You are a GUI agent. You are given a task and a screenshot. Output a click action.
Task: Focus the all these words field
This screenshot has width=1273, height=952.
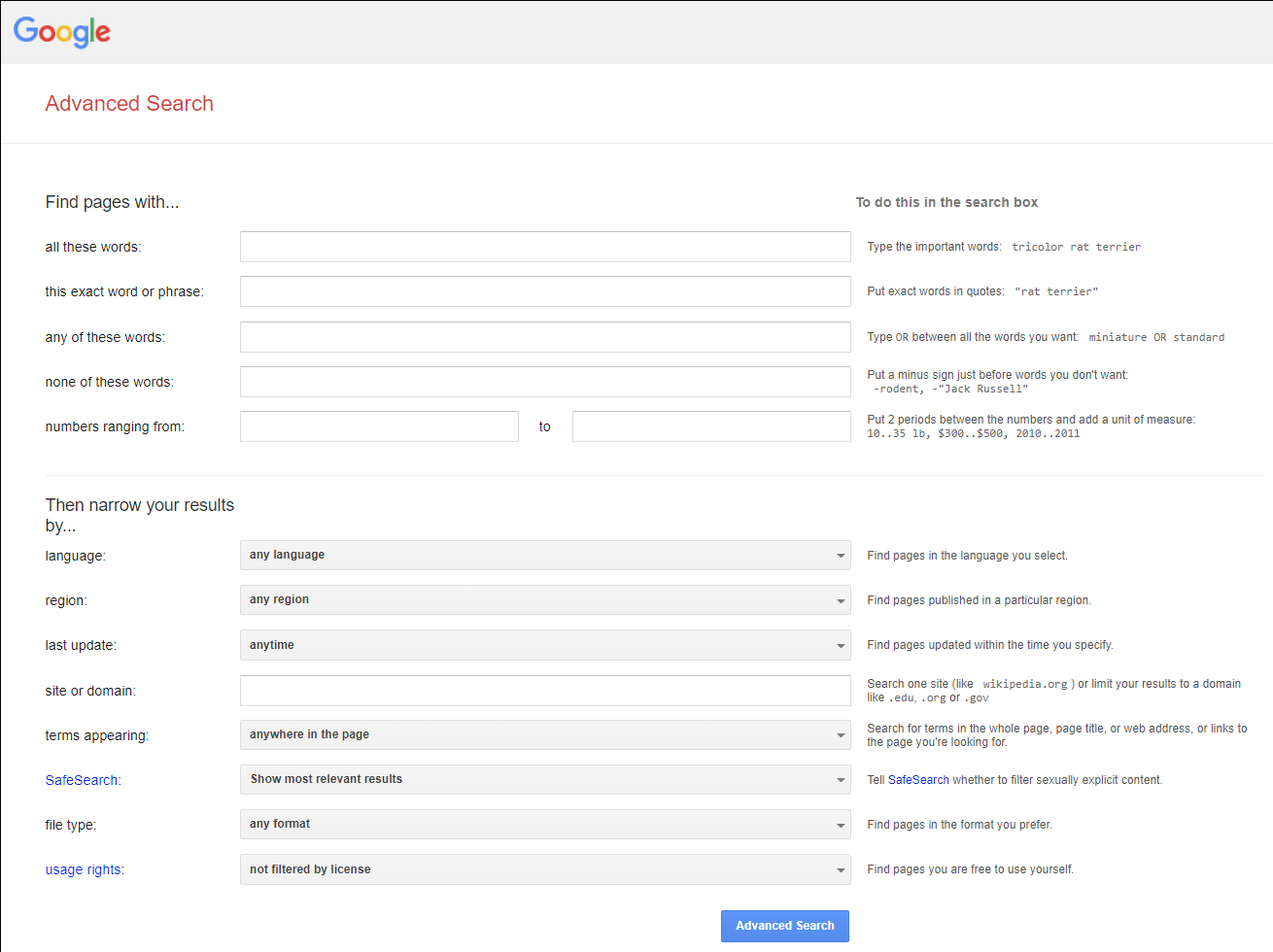pyautogui.click(x=544, y=247)
